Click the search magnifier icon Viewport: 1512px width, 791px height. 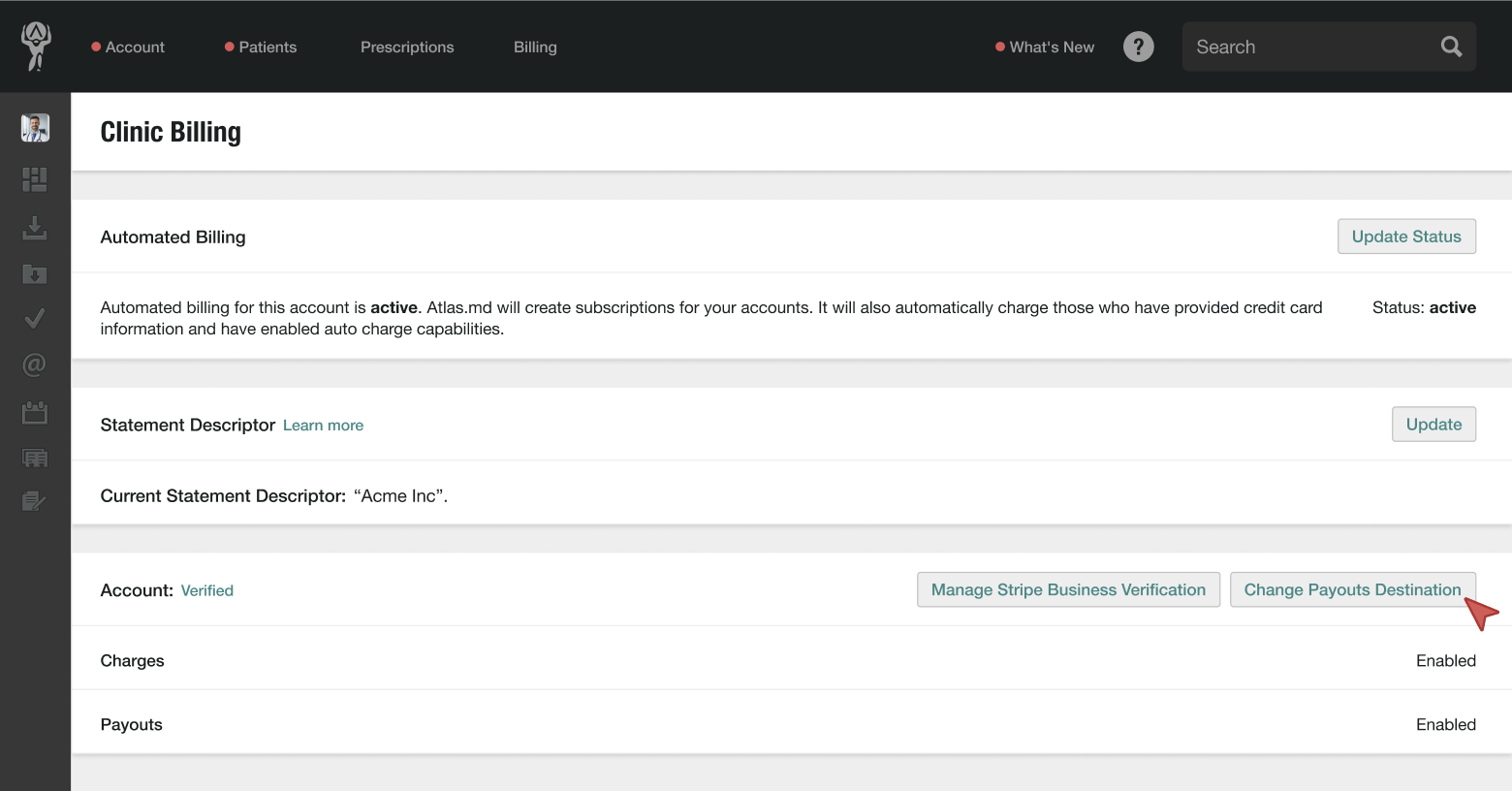(x=1450, y=46)
